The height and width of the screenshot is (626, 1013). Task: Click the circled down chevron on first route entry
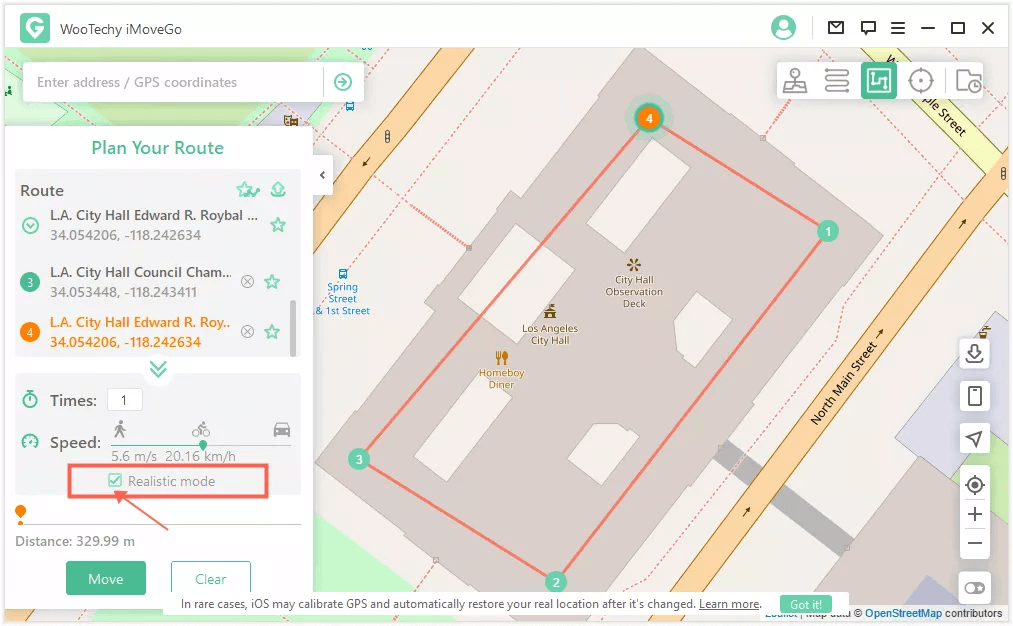tap(31, 225)
